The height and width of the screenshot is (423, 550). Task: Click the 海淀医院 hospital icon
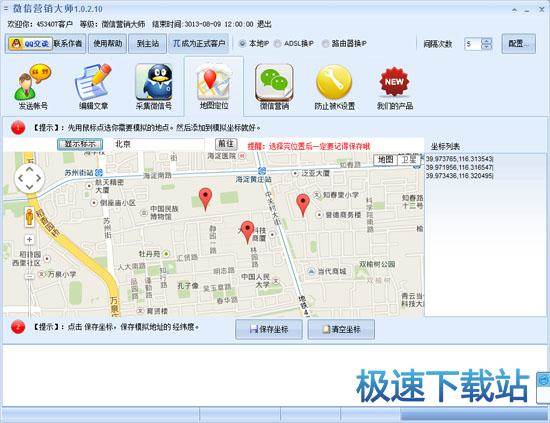[242, 156]
